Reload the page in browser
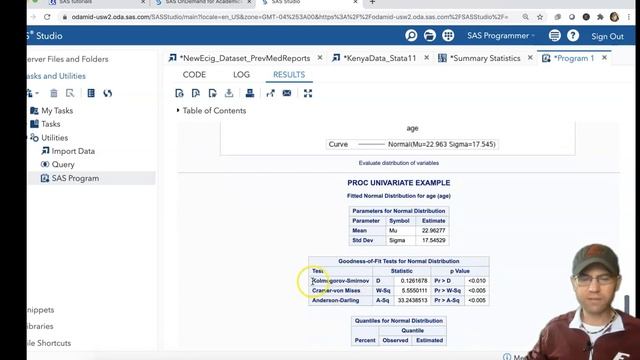The height and width of the screenshot is (360, 640). pos(47,17)
